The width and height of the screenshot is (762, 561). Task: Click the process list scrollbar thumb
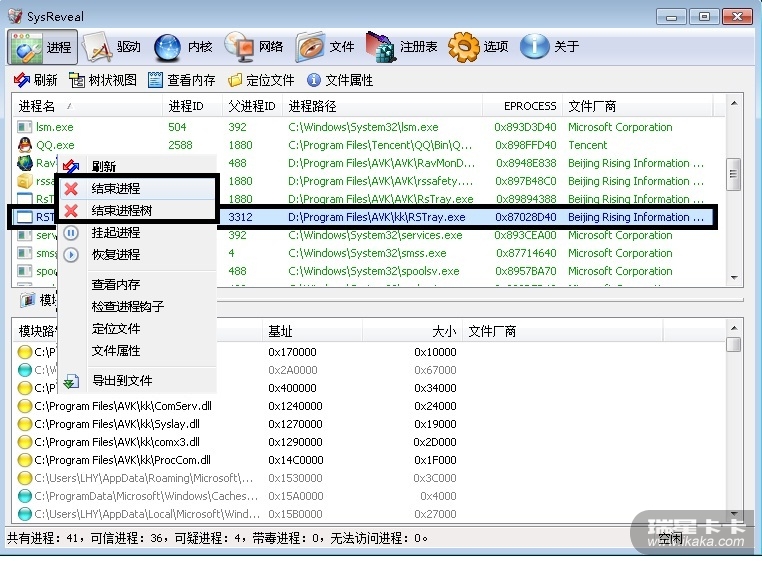click(733, 174)
